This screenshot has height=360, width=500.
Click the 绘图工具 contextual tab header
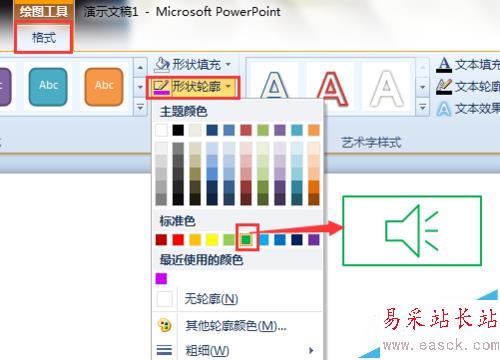[x=43, y=11]
